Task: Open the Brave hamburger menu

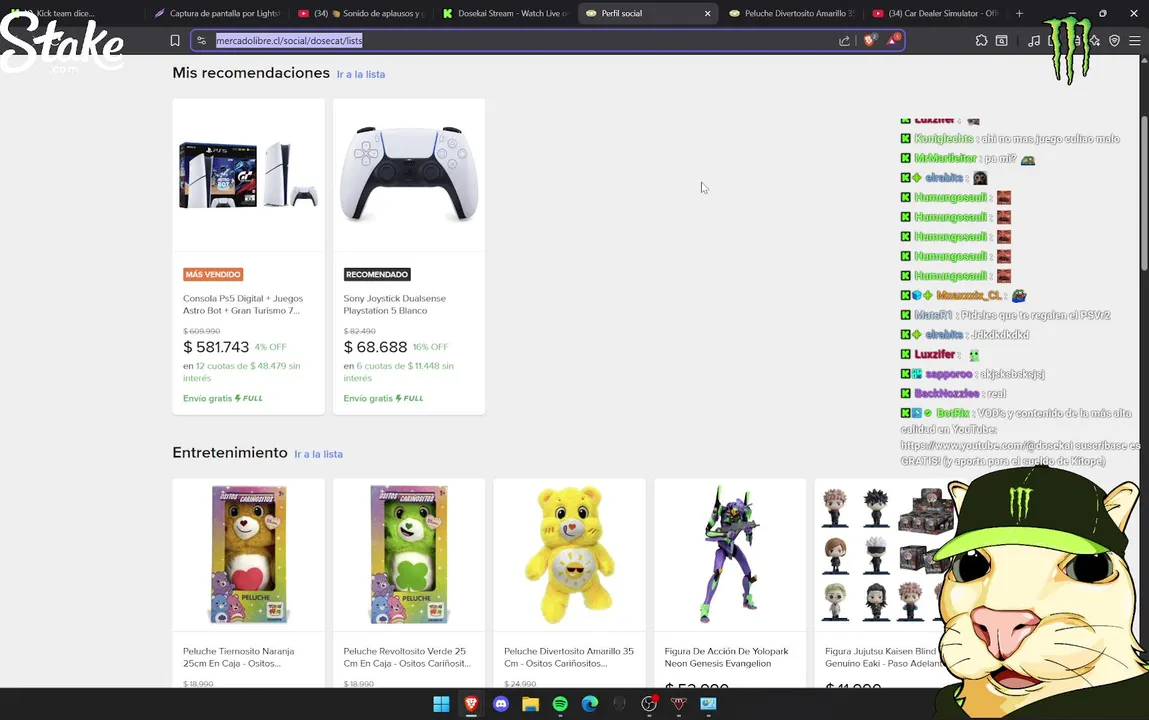Action: click(1134, 41)
